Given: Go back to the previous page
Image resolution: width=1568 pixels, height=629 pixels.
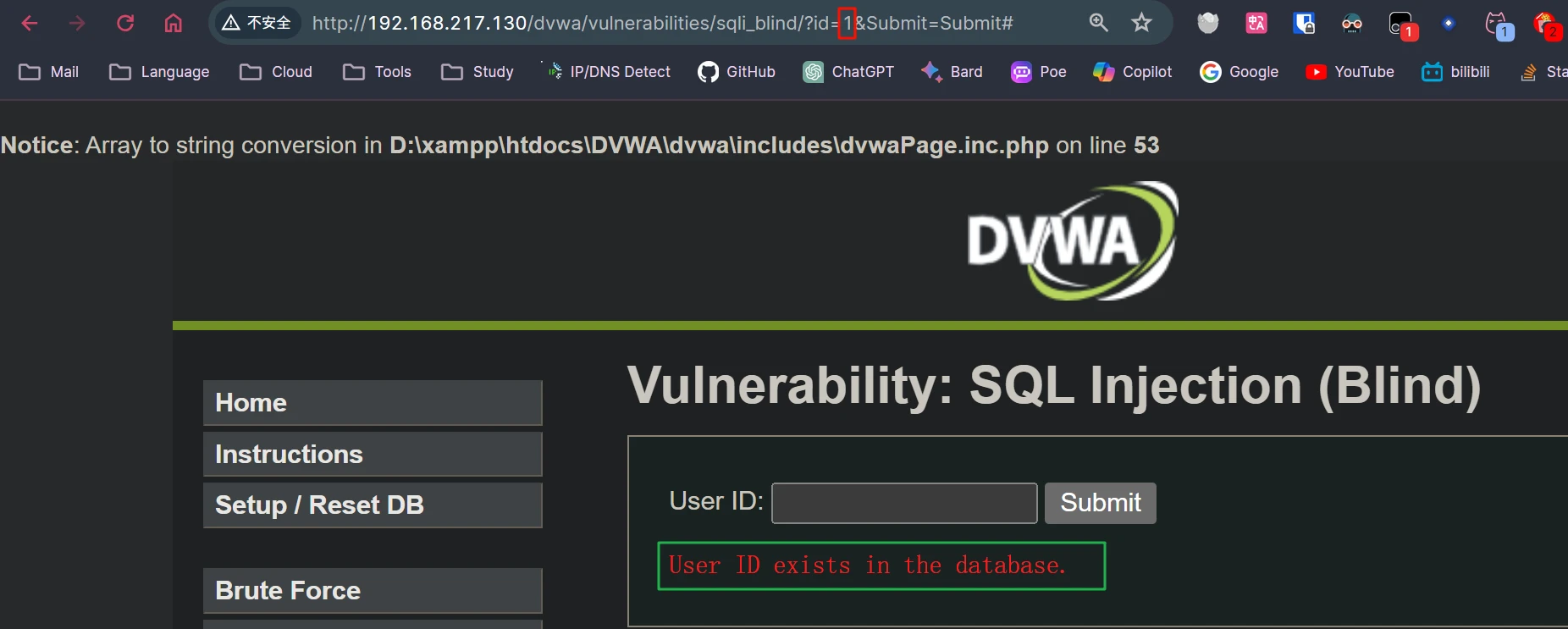Looking at the screenshot, I should [x=30, y=23].
